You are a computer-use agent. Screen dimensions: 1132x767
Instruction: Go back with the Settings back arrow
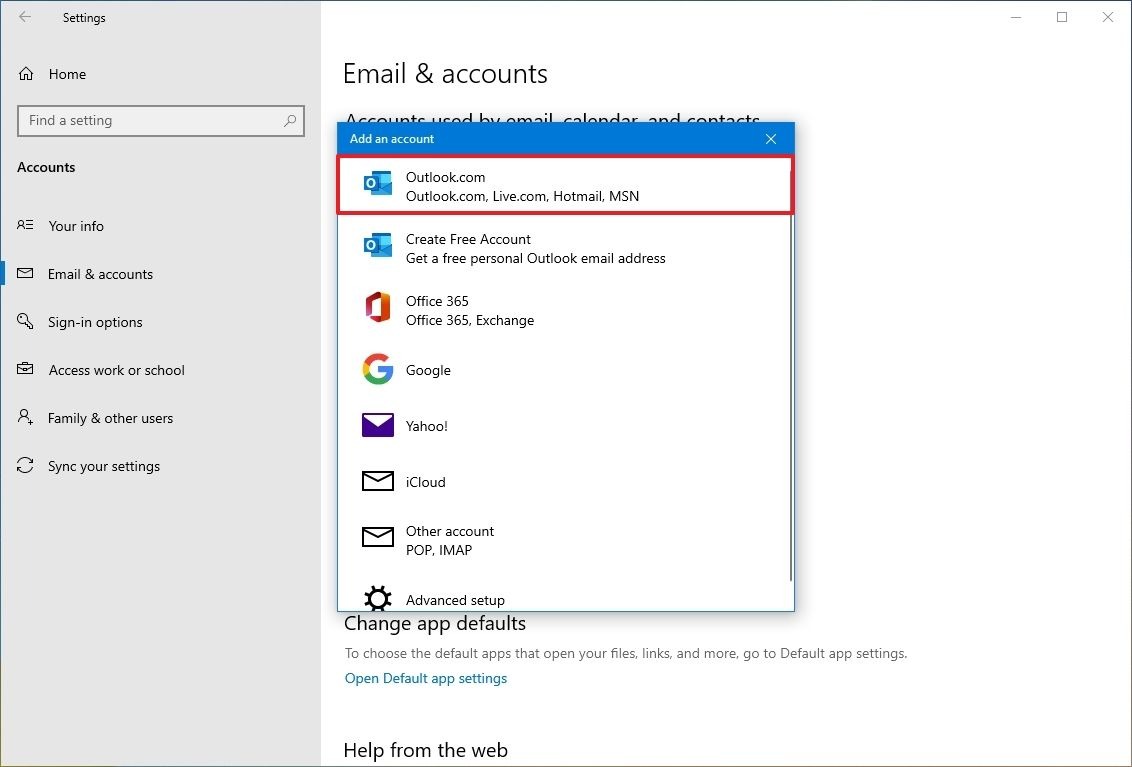pos(25,17)
